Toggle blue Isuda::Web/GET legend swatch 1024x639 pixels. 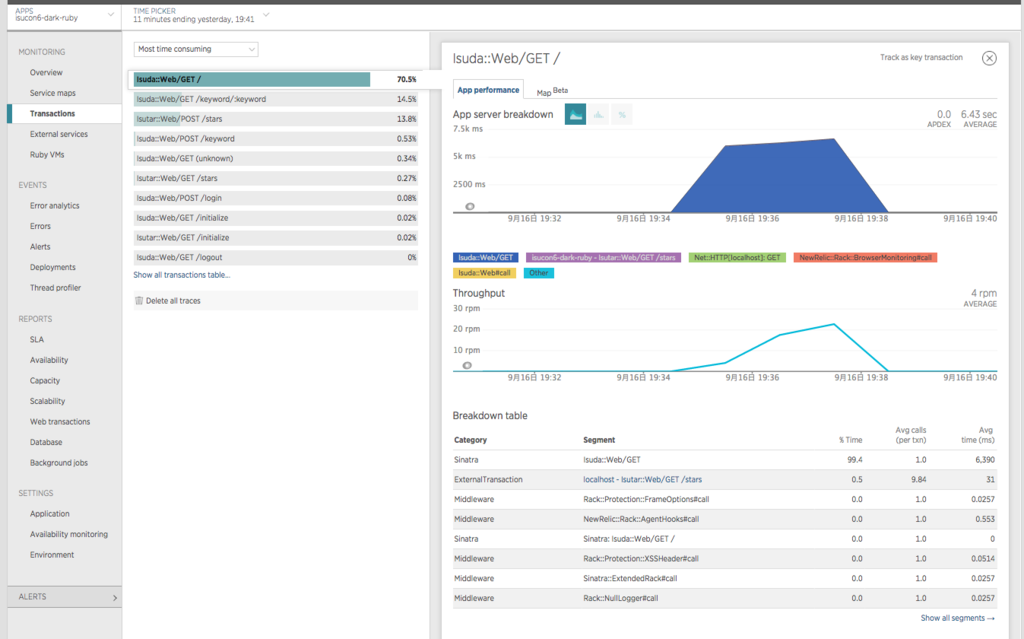coord(485,257)
